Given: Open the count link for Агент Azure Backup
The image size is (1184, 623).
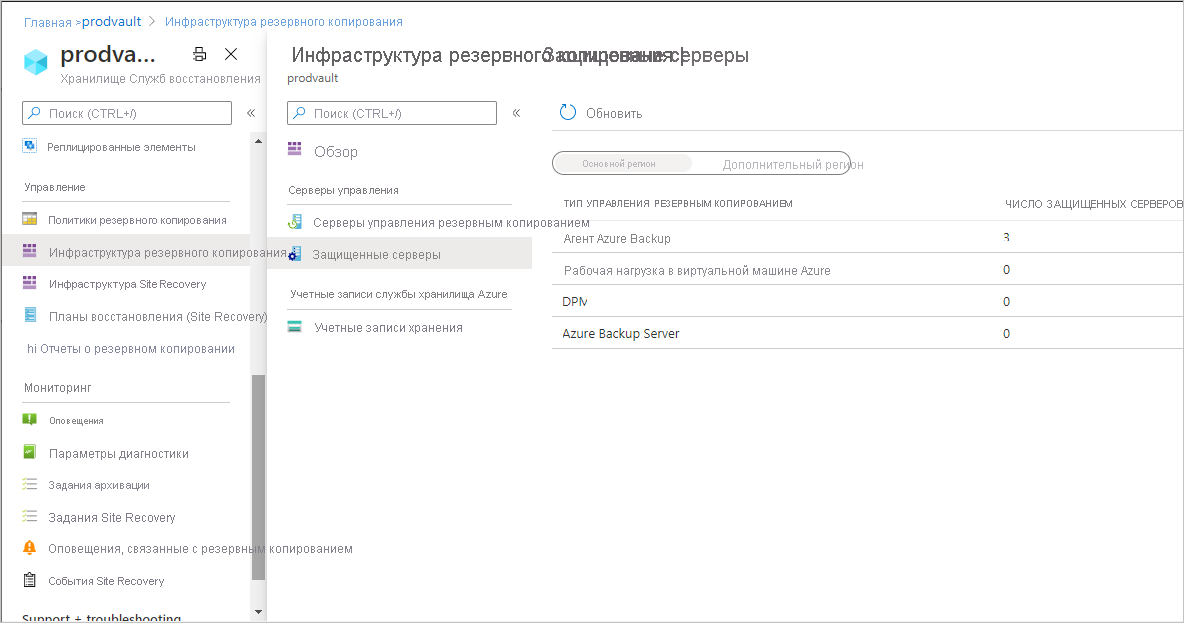Looking at the screenshot, I should click(x=1006, y=237).
